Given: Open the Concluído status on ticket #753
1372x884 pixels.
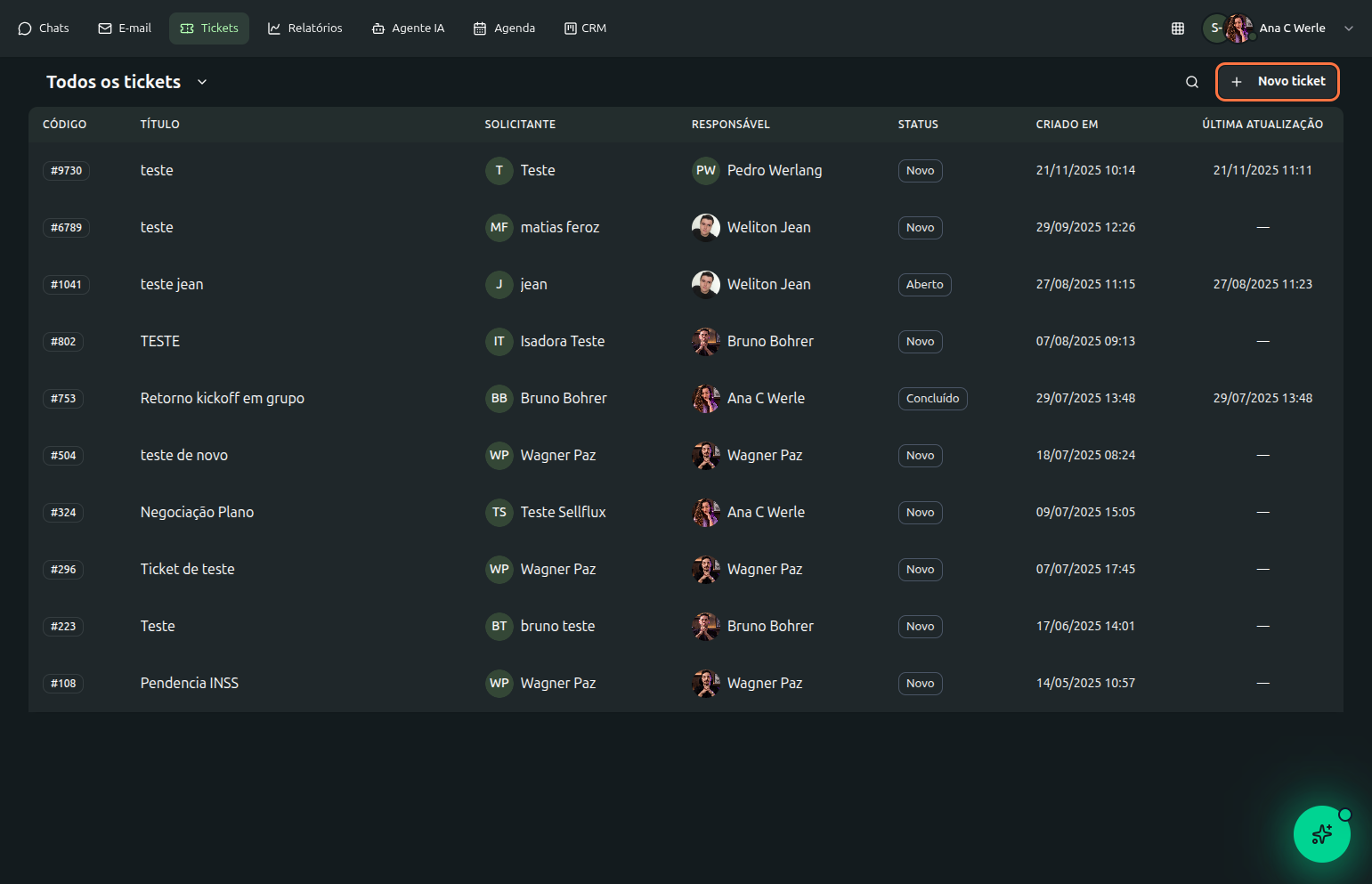Looking at the screenshot, I should pyautogui.click(x=932, y=399).
